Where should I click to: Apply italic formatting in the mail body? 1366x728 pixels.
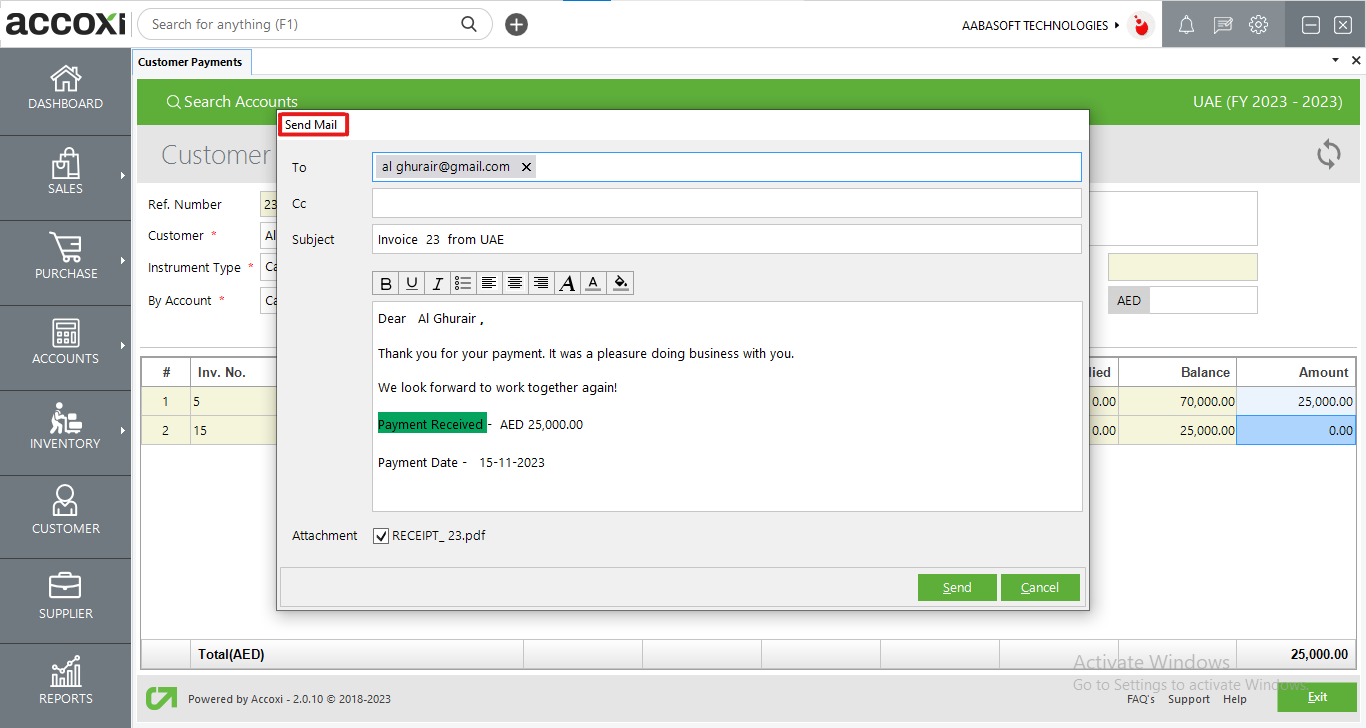click(437, 282)
